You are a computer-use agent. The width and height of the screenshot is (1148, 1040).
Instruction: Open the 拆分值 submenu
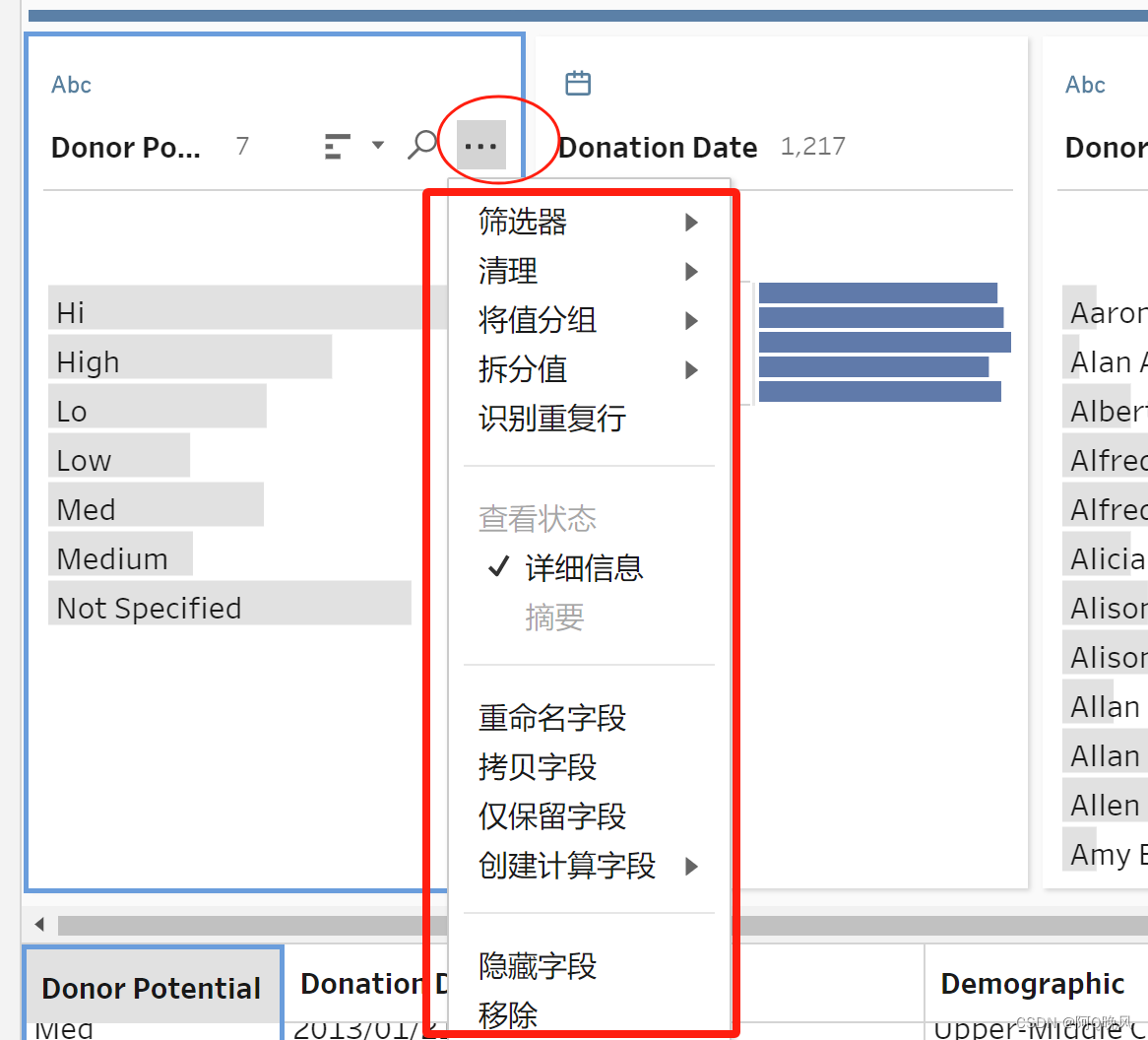(x=589, y=369)
